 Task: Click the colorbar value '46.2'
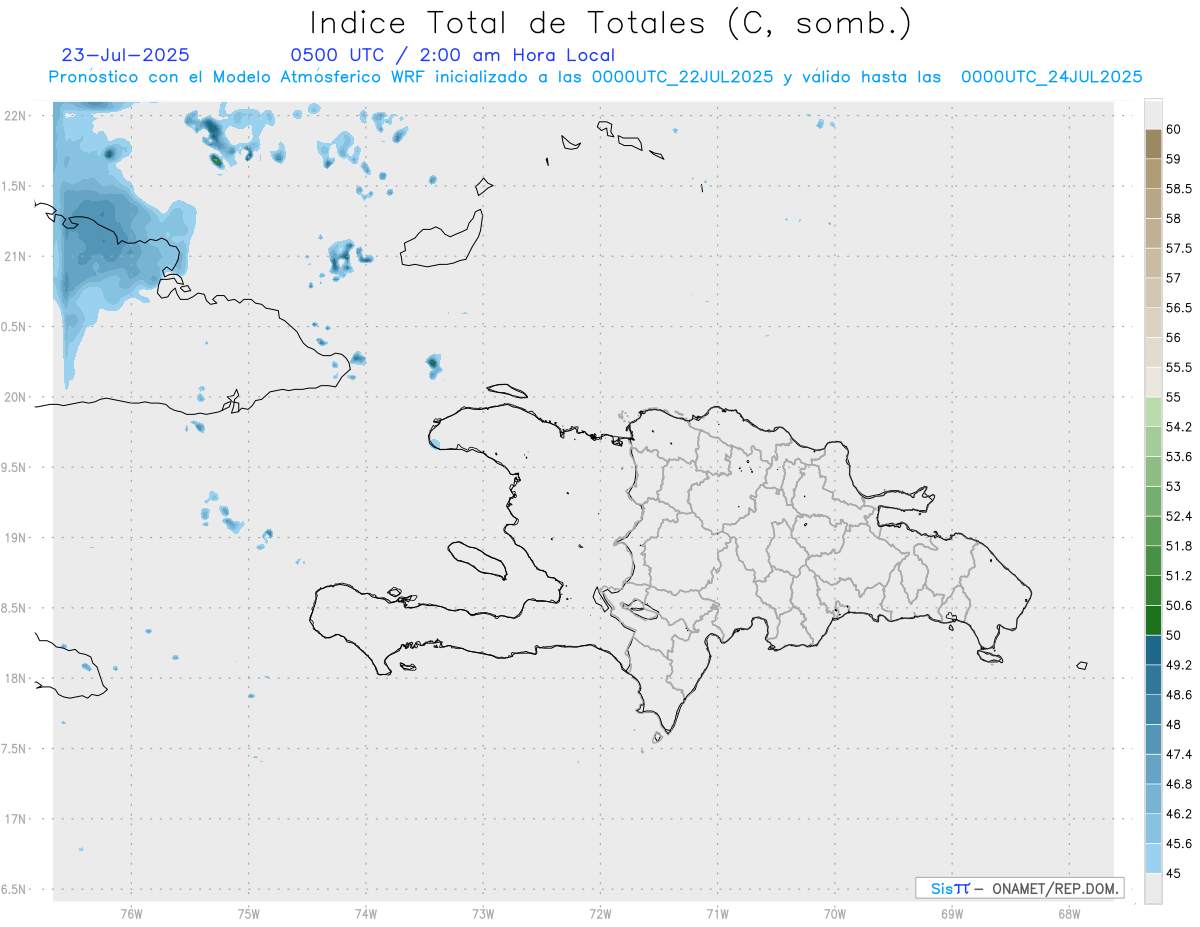[x=1179, y=814]
